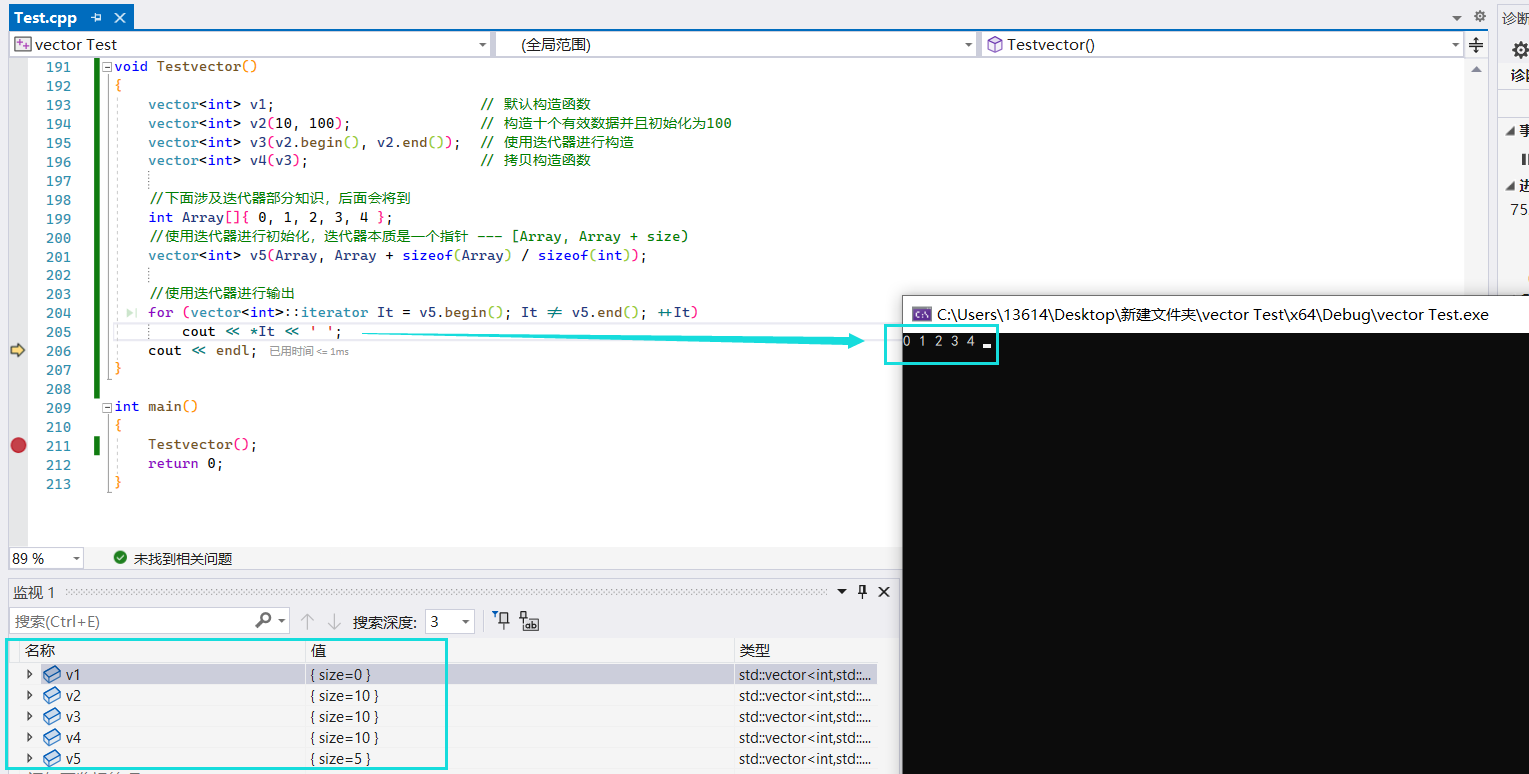Click the run-to-here glyph at line 204
This screenshot has width=1529, height=774.
(130, 313)
